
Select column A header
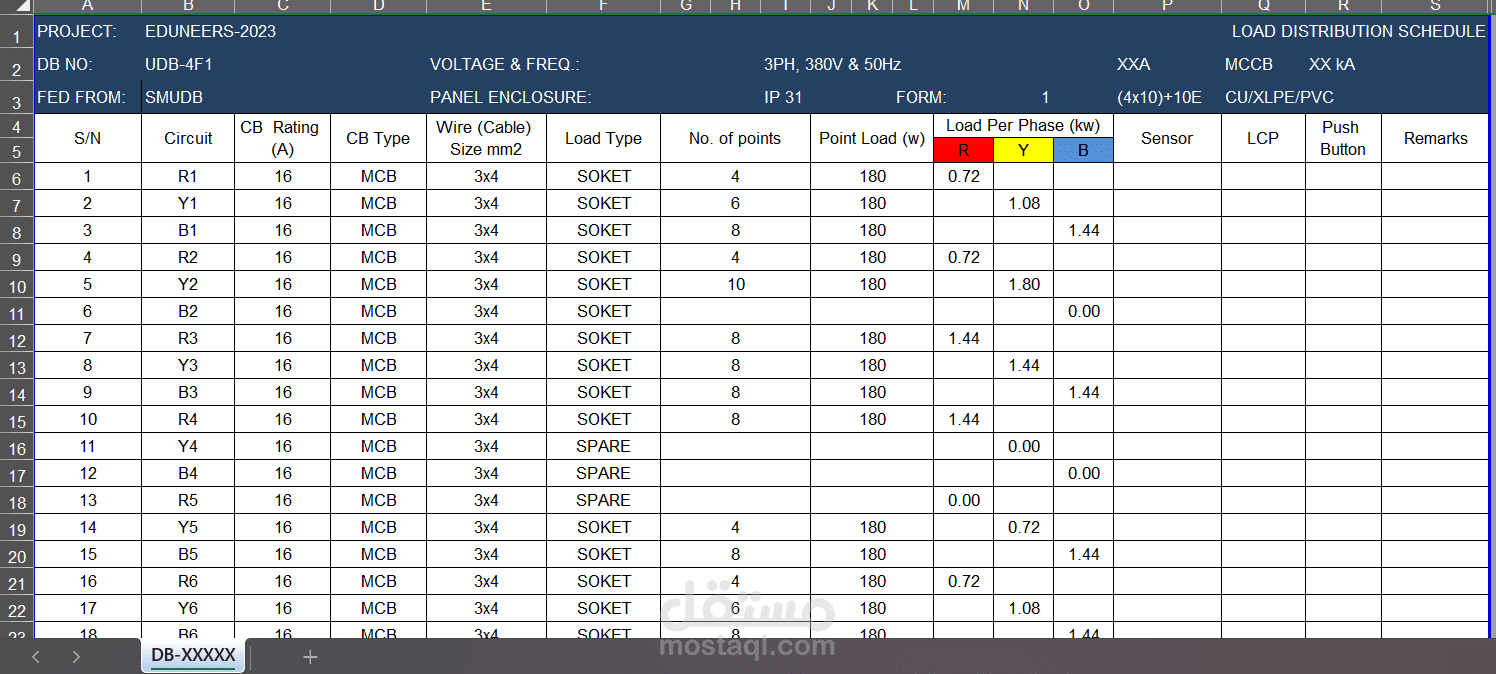point(88,6)
